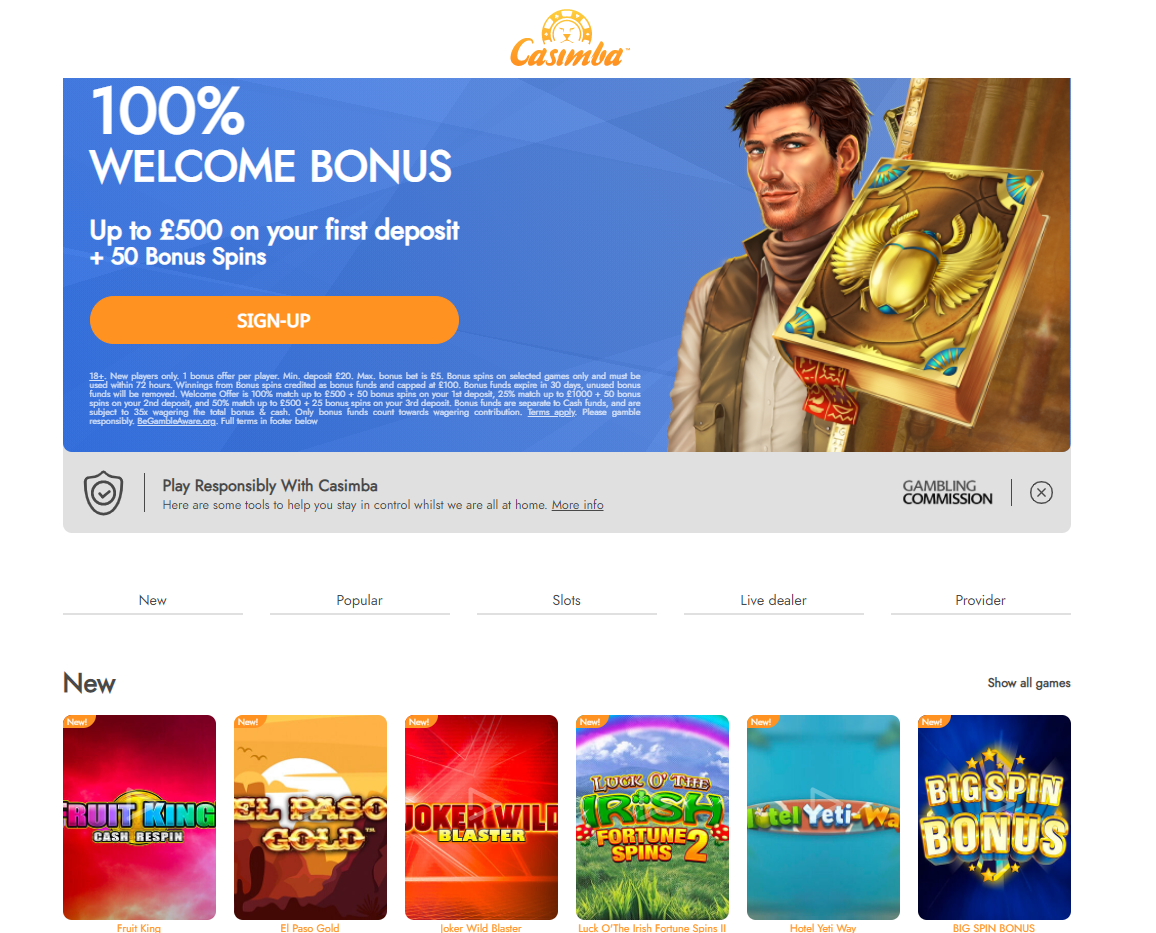
Task: Open the BeGambleAware.org link
Action: tap(176, 422)
